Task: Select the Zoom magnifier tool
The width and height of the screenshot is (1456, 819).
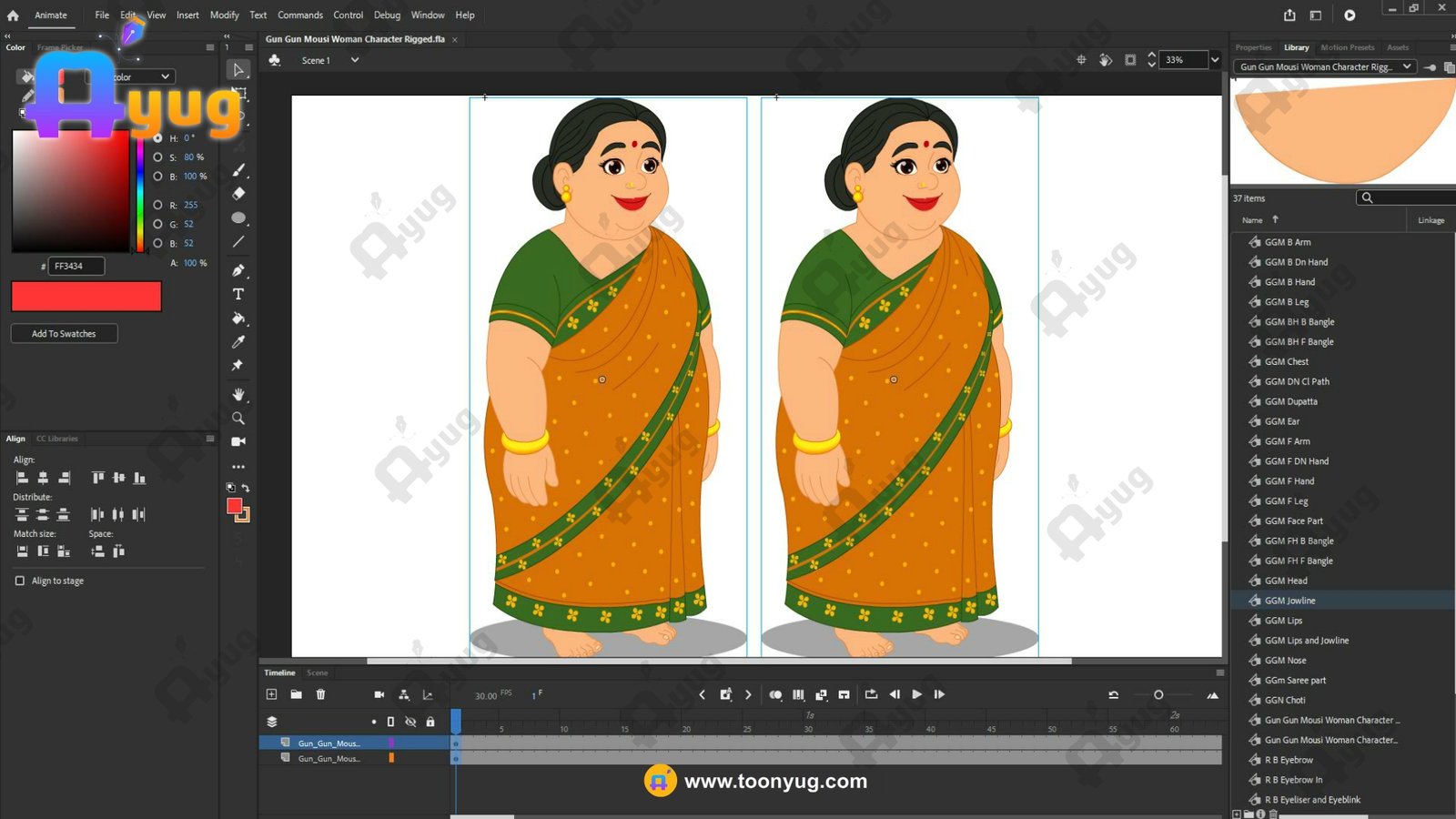Action: (x=238, y=419)
